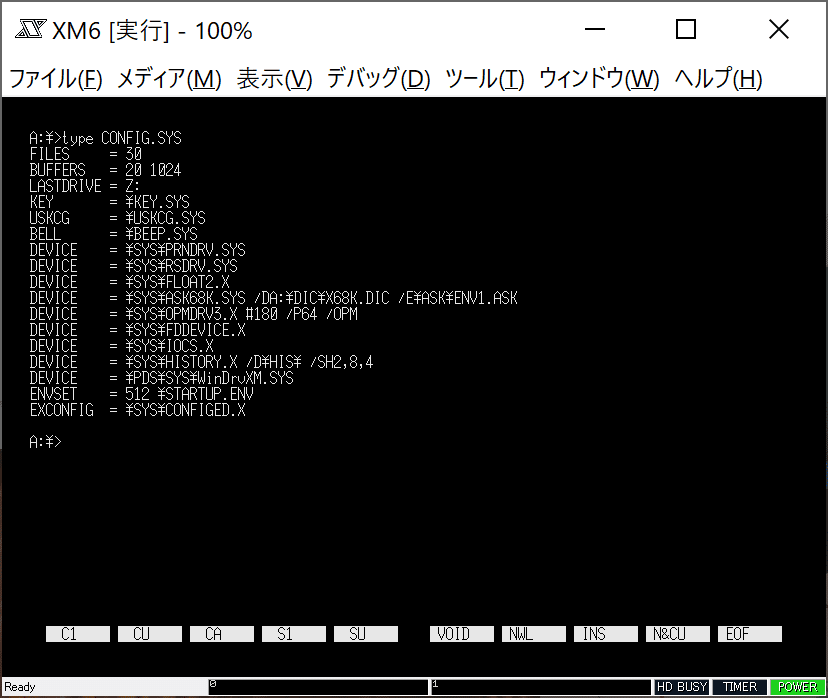This screenshot has width=828, height=698.
Task: Click the '¥SYS¥FLOAT2.X' device line
Action: [x=129, y=282]
